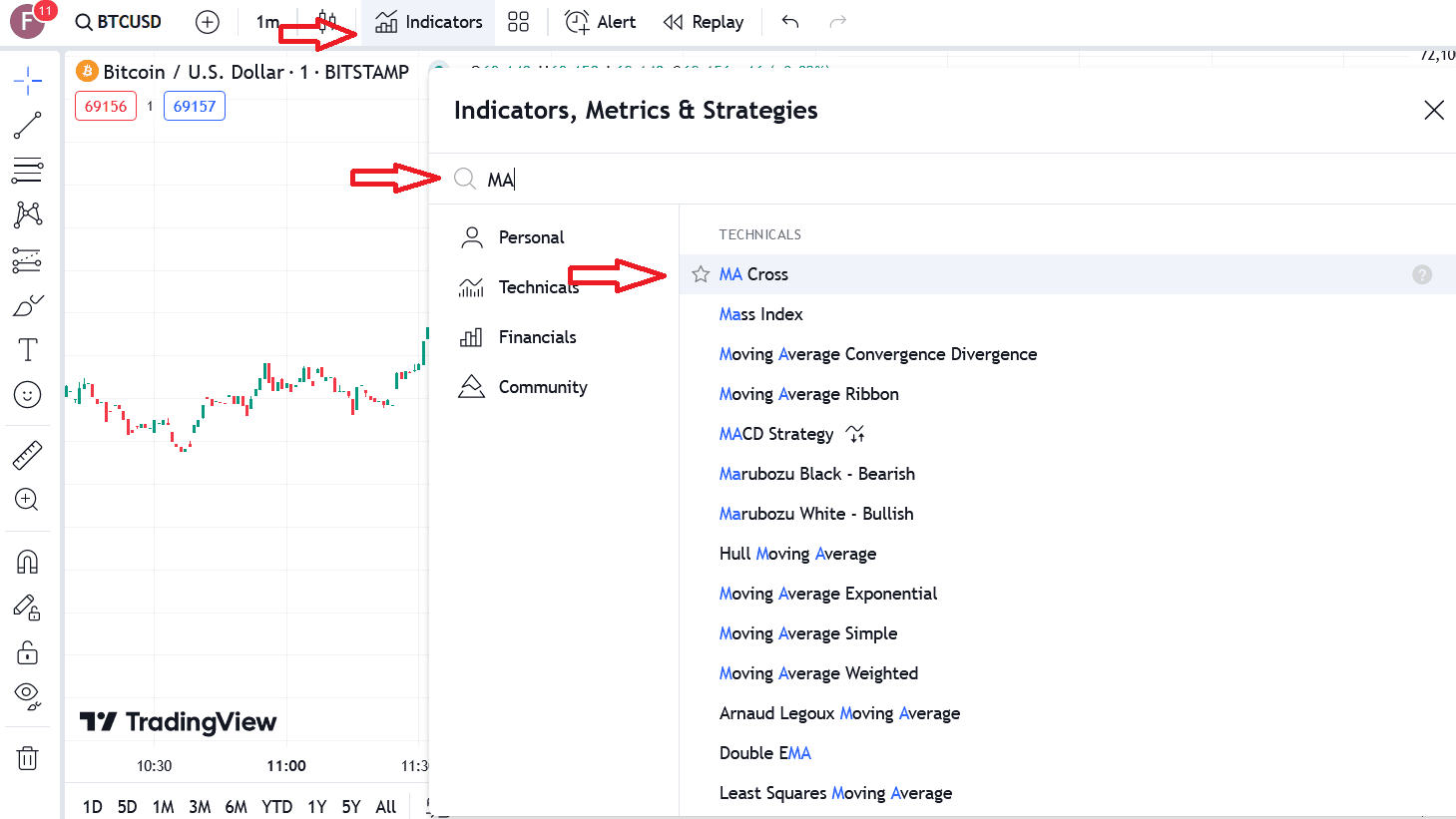
Task: Click the trash remove objects icon
Action: pos(27,759)
